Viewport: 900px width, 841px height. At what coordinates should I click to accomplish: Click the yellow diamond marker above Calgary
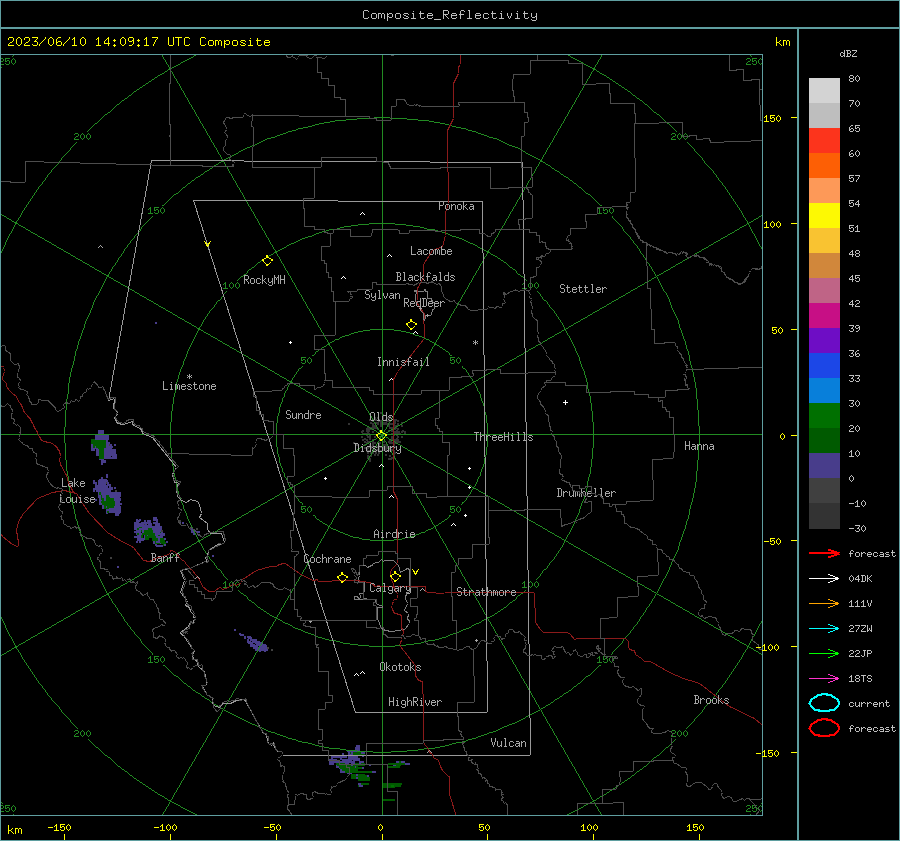click(395, 576)
